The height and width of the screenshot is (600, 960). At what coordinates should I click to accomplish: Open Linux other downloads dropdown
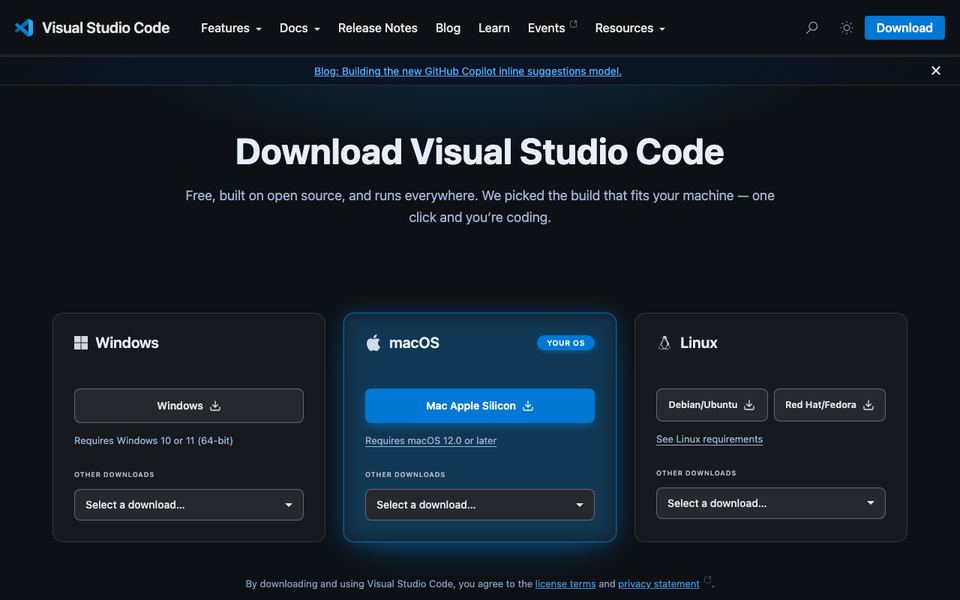pyautogui.click(x=771, y=503)
